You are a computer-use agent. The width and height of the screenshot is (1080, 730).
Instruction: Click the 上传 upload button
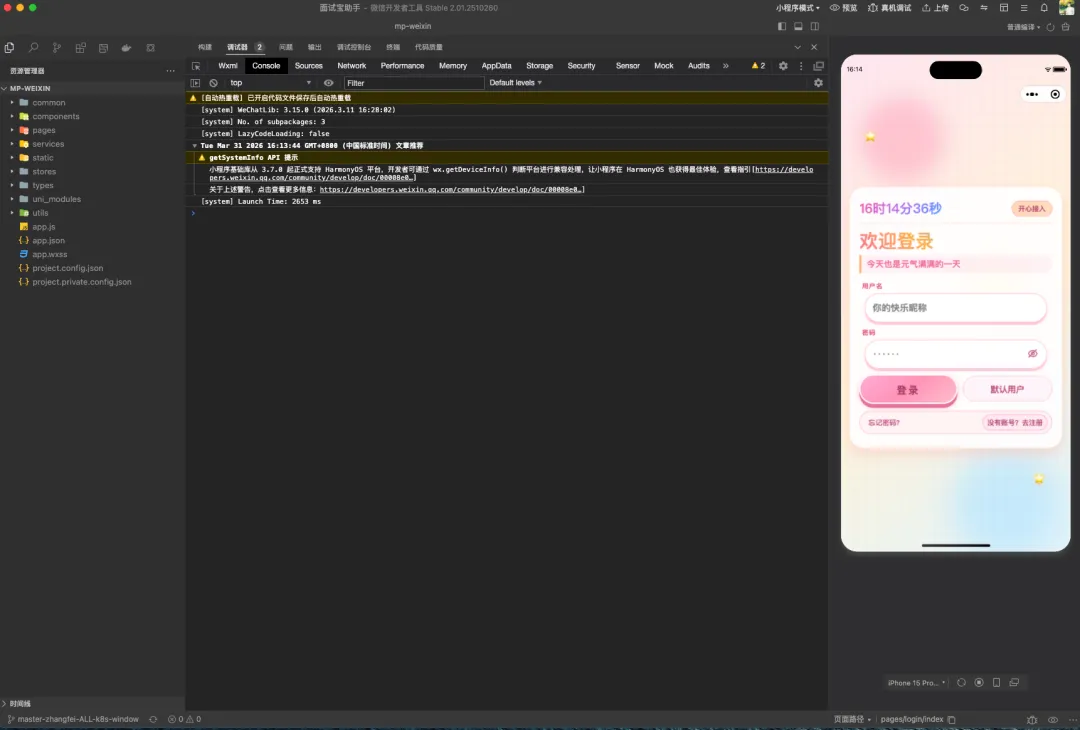pos(935,8)
